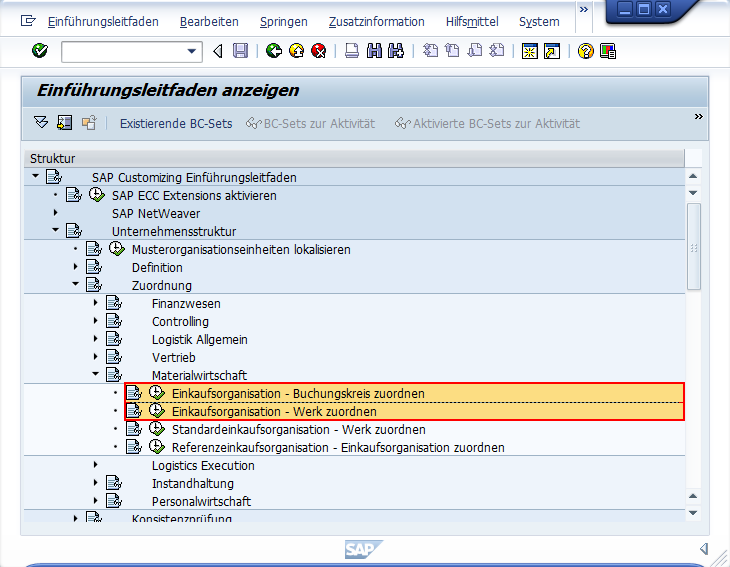The image size is (730, 567).
Task: Click inside the transaction command input field
Action: [x=124, y=52]
